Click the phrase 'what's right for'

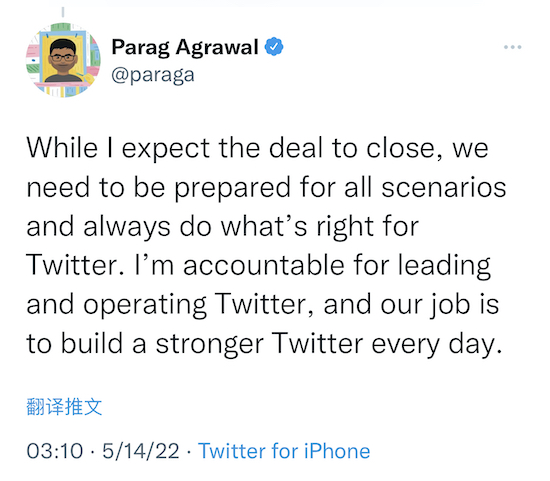click(x=320, y=227)
